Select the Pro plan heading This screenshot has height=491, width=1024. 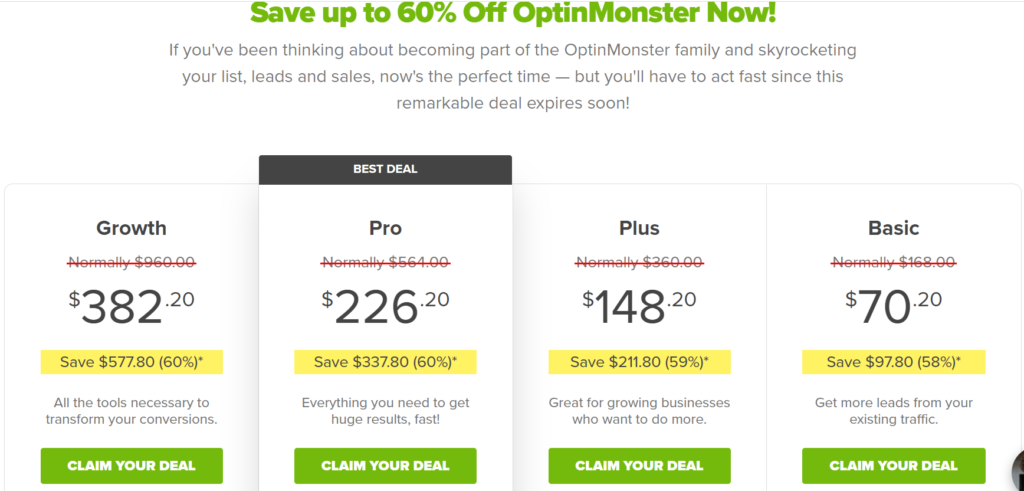click(385, 228)
